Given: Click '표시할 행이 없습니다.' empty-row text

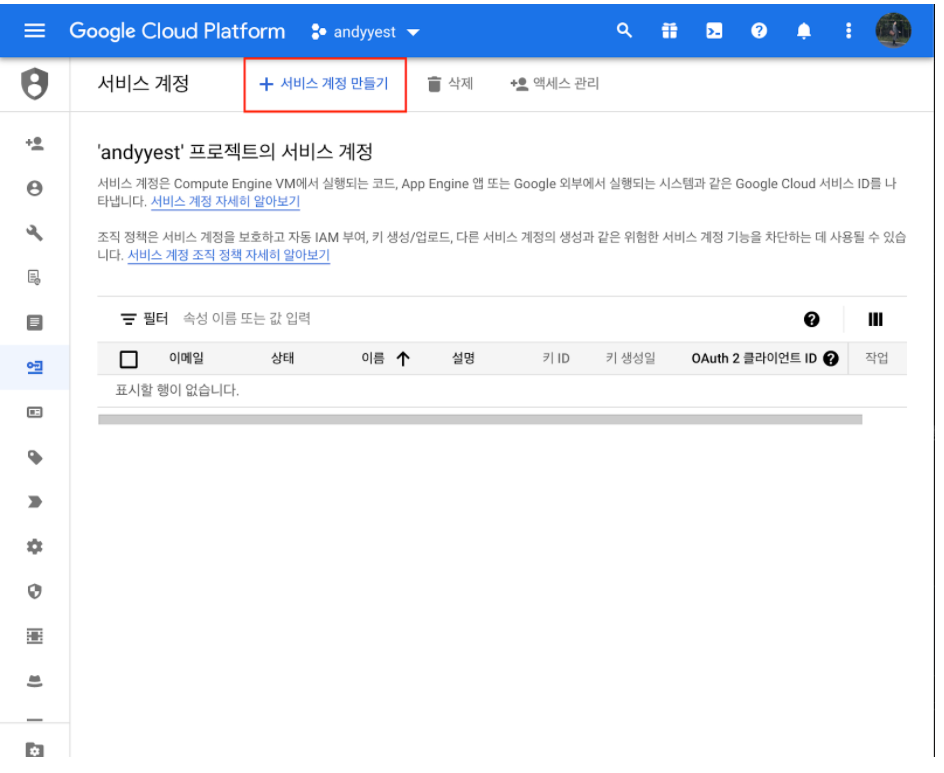Looking at the screenshot, I should (177, 391).
